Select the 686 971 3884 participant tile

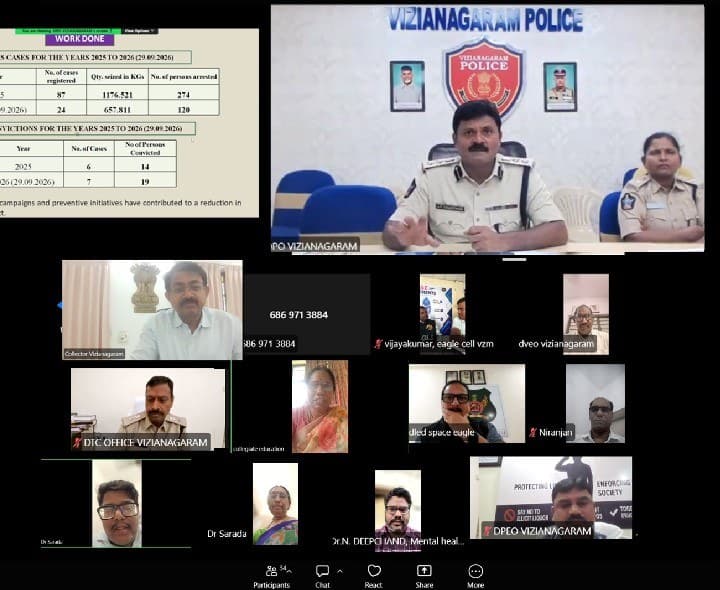coord(307,315)
